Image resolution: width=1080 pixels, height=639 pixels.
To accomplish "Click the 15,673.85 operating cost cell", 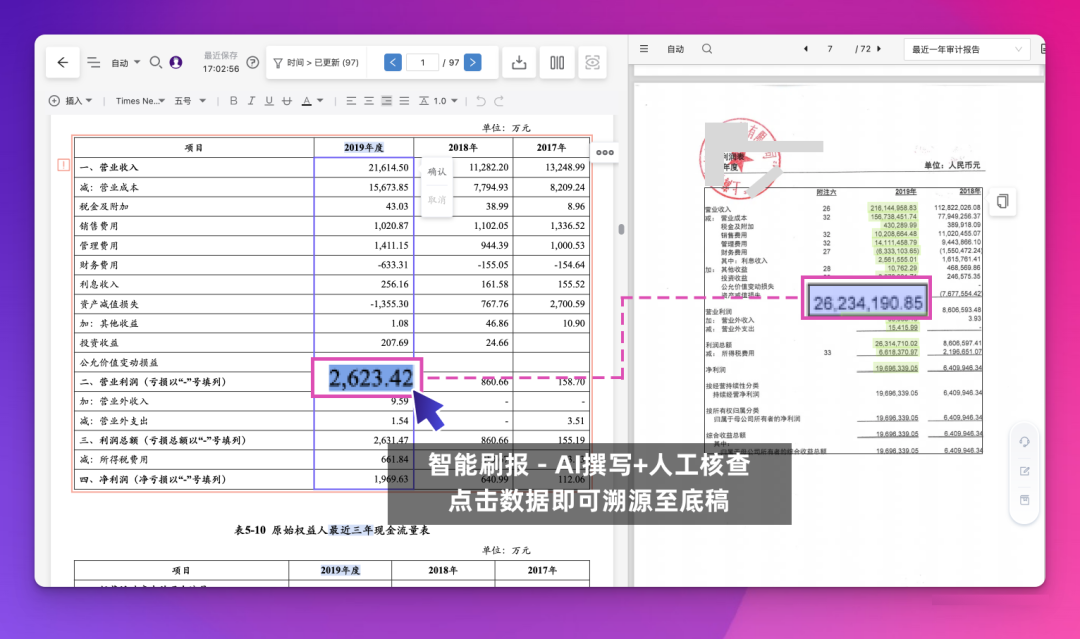I will pyautogui.click(x=364, y=187).
